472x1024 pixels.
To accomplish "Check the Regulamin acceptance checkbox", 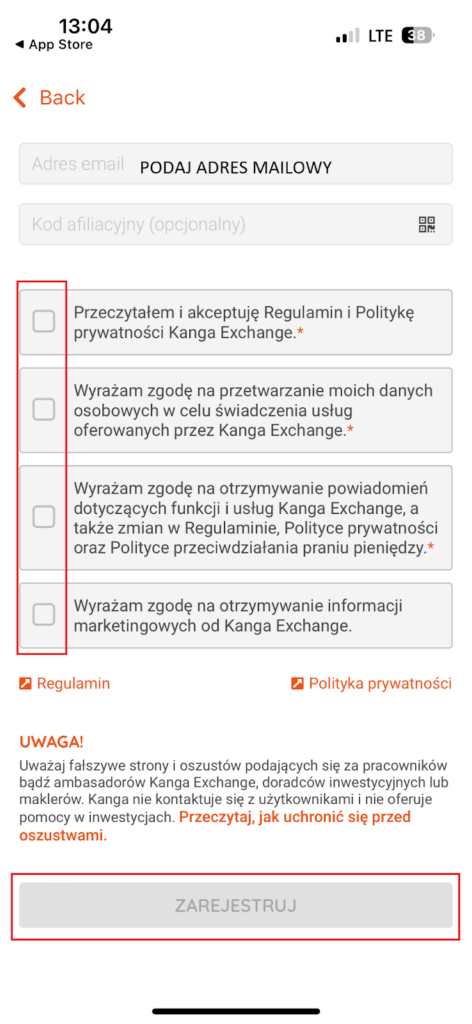I will point(44,321).
